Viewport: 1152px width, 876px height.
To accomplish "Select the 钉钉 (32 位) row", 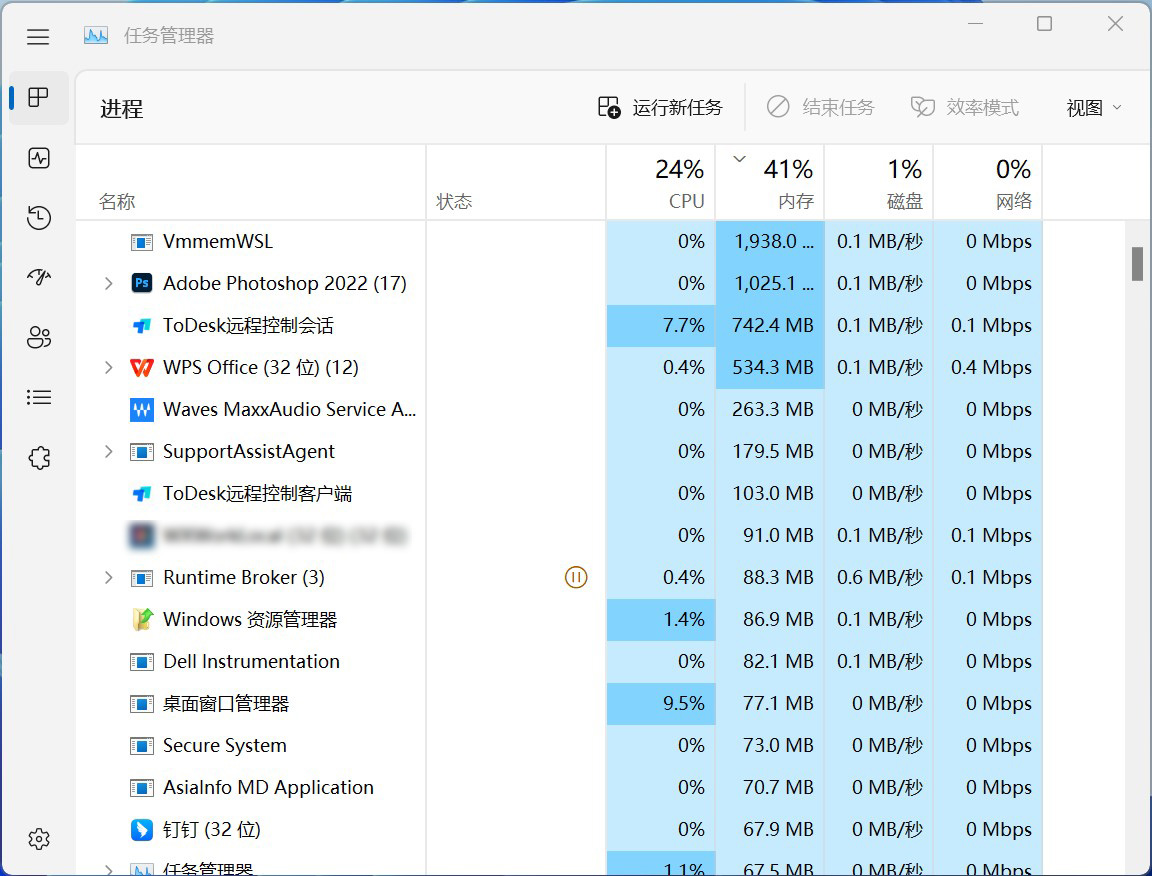I will pos(559,830).
